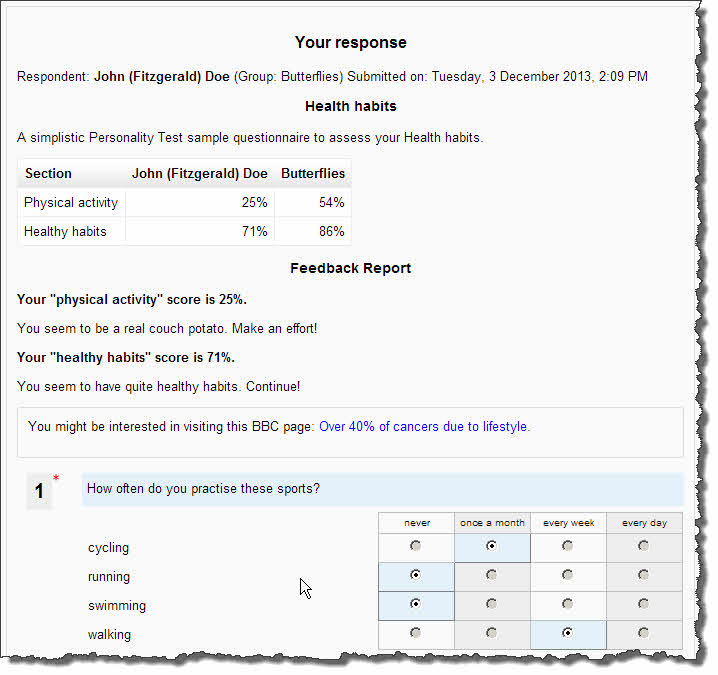Pick 'every day' for walking
718x675 pixels.
tap(643, 633)
